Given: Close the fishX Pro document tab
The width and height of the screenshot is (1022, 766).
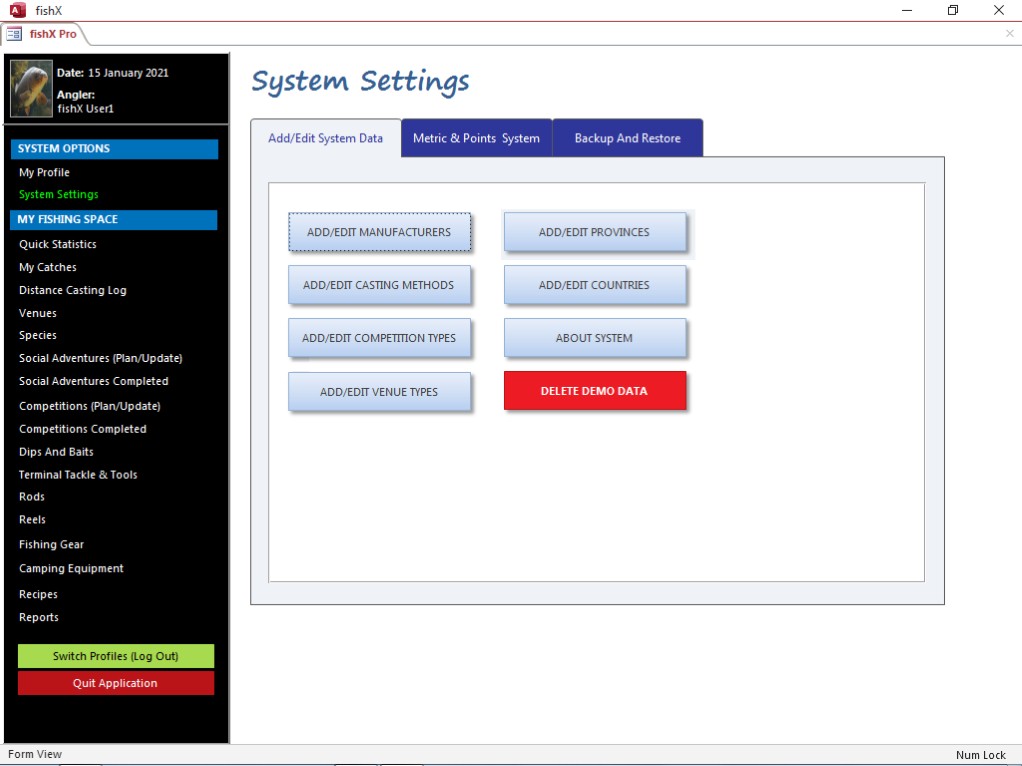Looking at the screenshot, I should pyautogui.click(x=1009, y=34).
